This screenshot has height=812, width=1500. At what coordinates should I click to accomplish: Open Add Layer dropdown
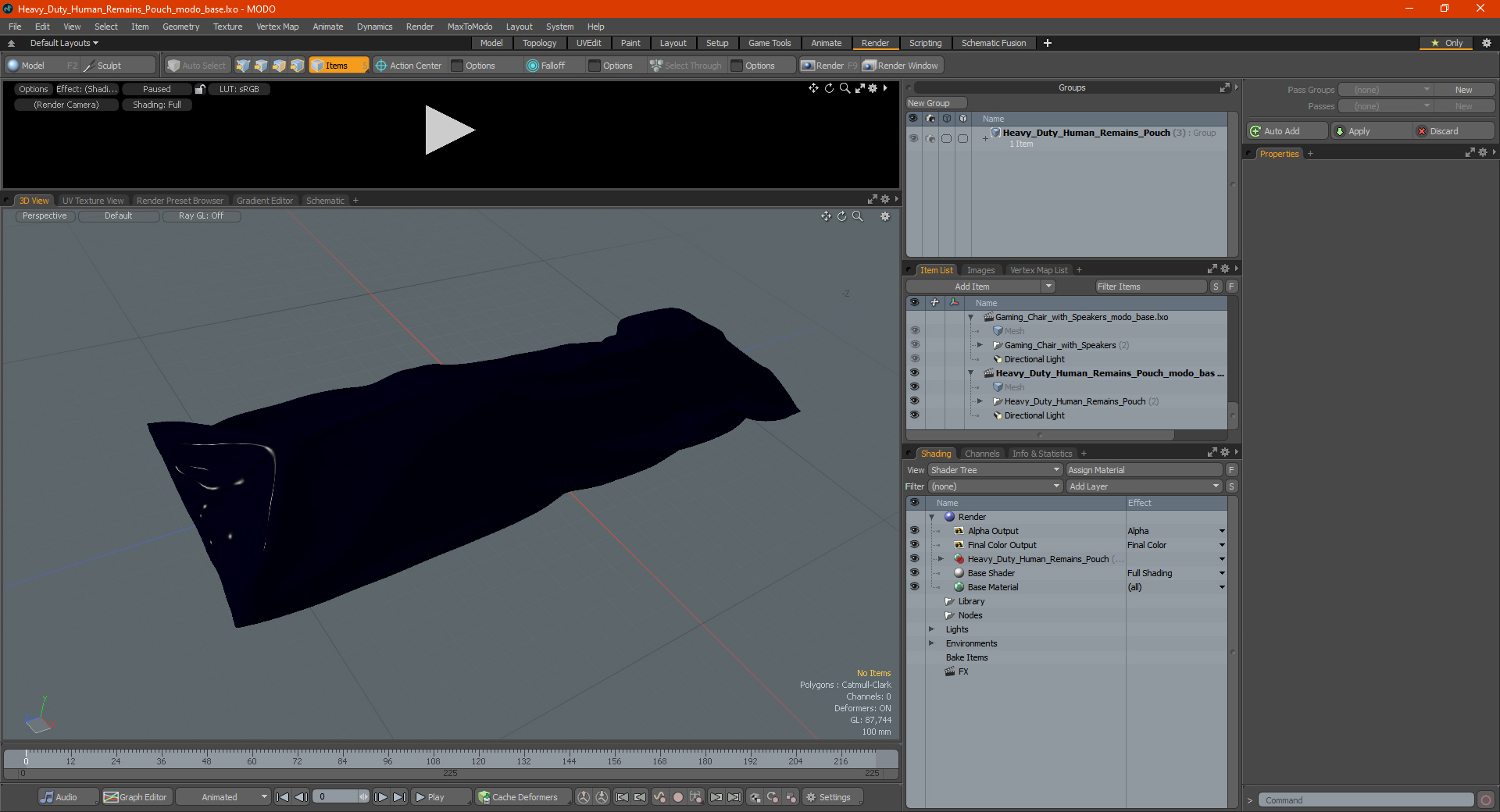[1144, 486]
